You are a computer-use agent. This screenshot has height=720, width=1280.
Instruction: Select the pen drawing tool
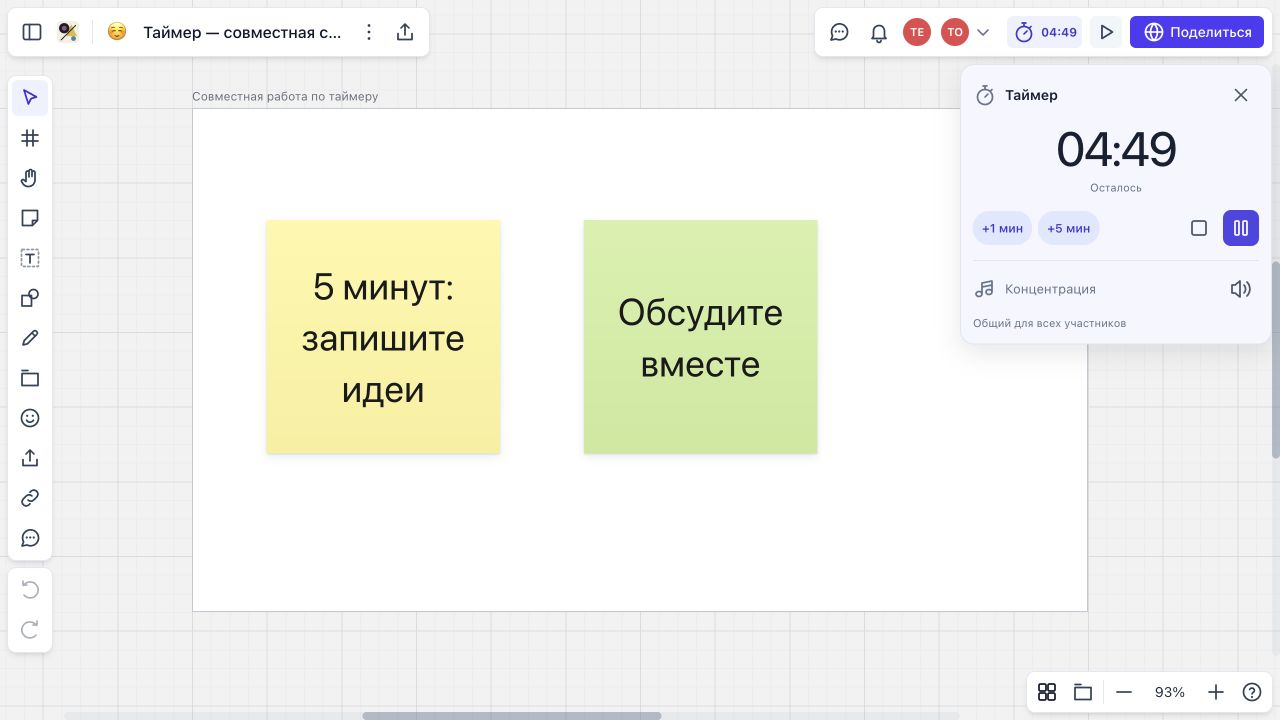click(x=30, y=338)
